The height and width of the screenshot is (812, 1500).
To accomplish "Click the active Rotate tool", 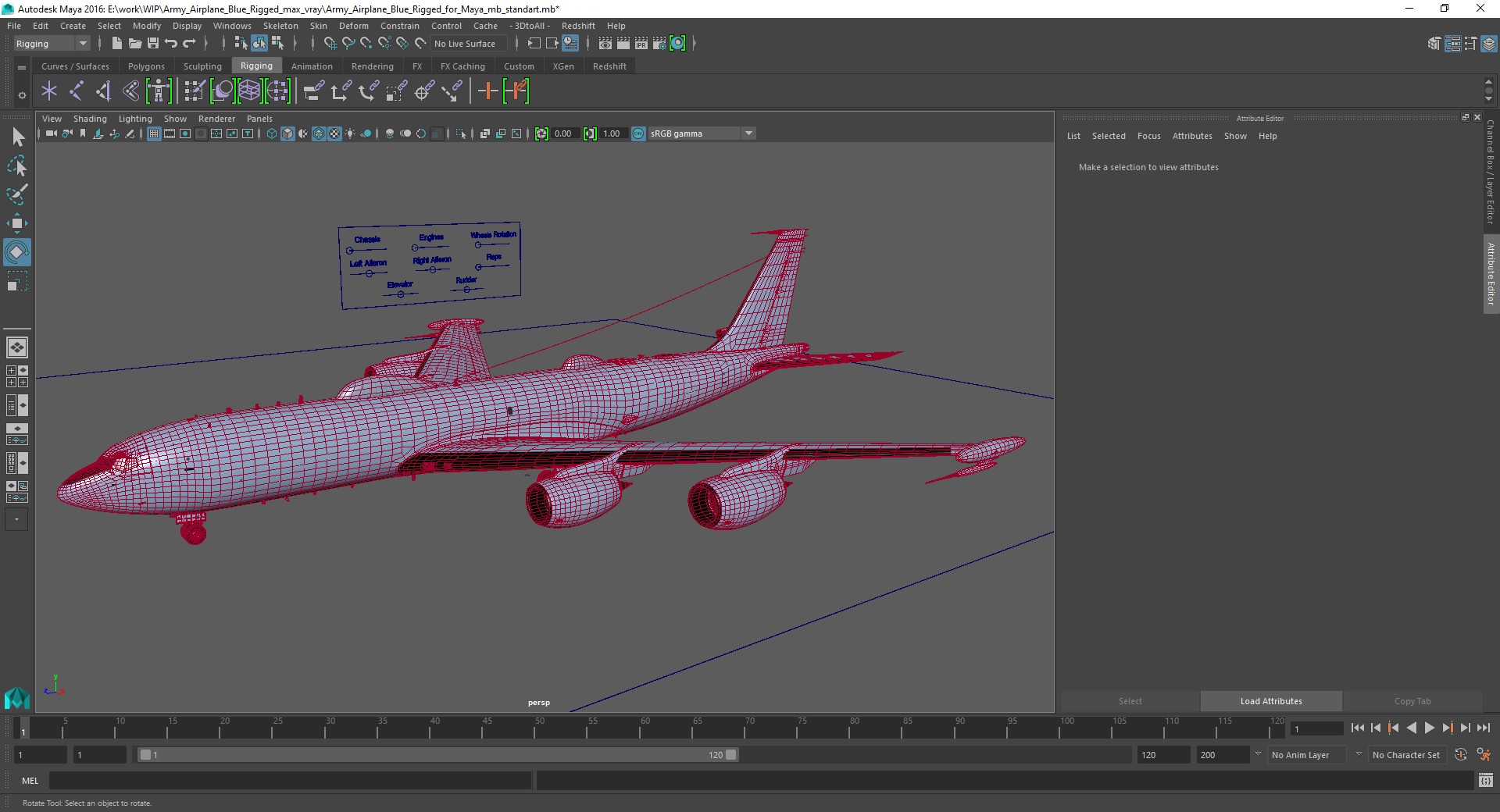I will click(x=17, y=252).
